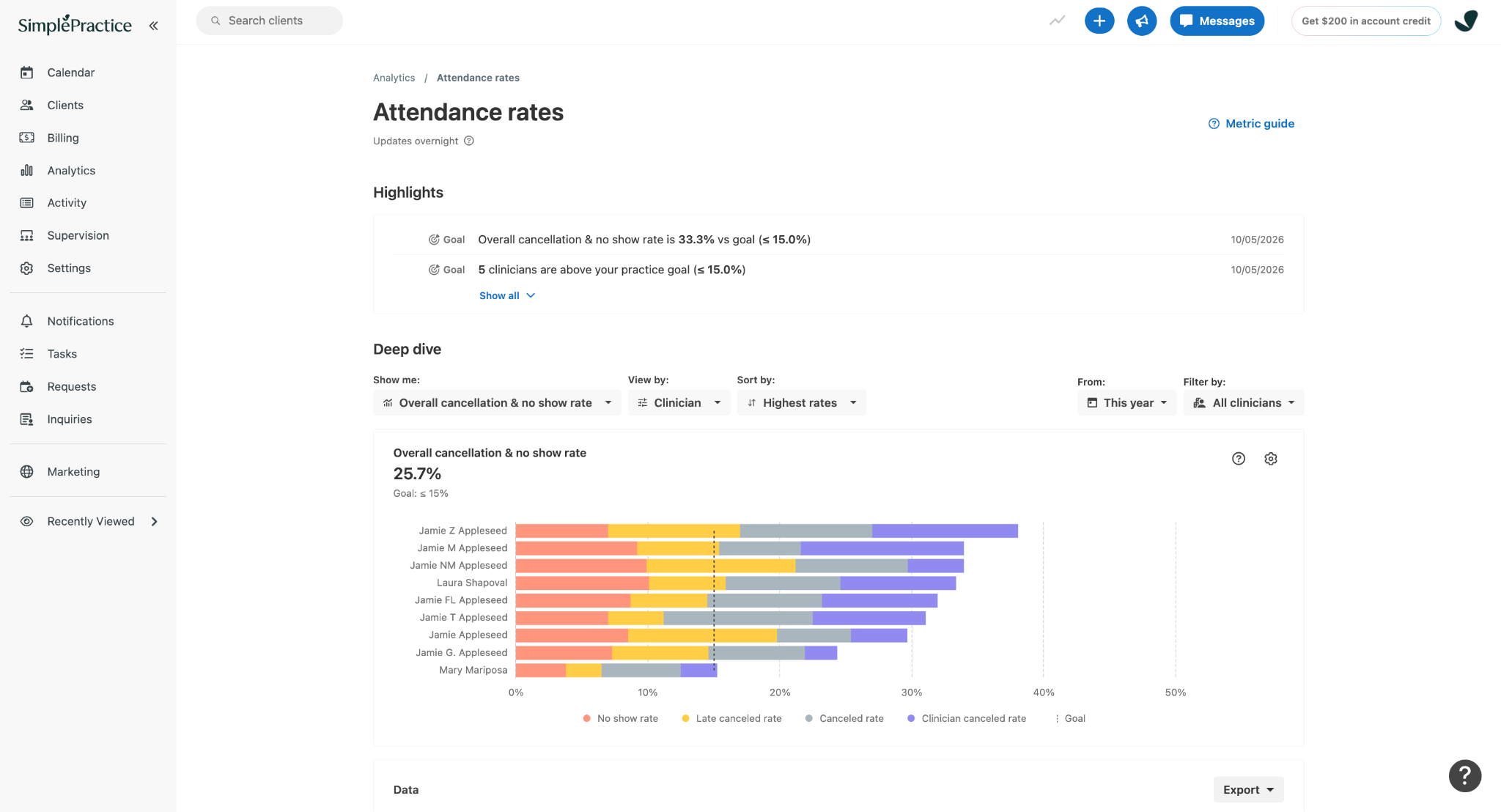Go to Calendar in sidebar
The image size is (1501, 812).
click(70, 73)
